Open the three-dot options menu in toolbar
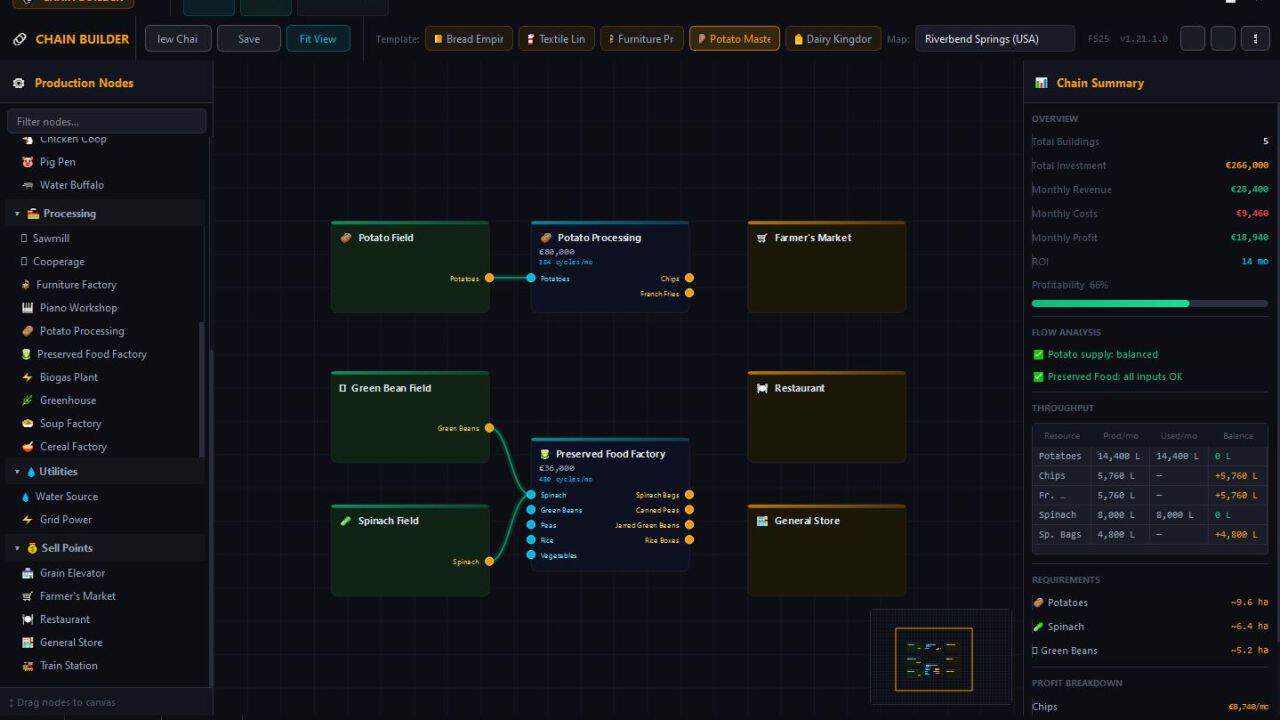This screenshot has width=1280, height=720. coord(1256,39)
